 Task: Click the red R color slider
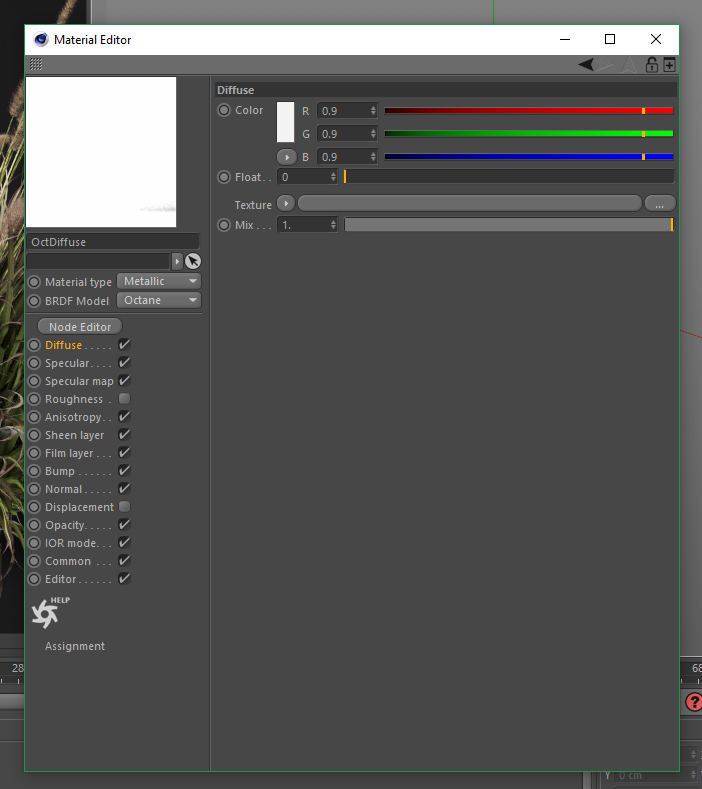click(x=529, y=111)
